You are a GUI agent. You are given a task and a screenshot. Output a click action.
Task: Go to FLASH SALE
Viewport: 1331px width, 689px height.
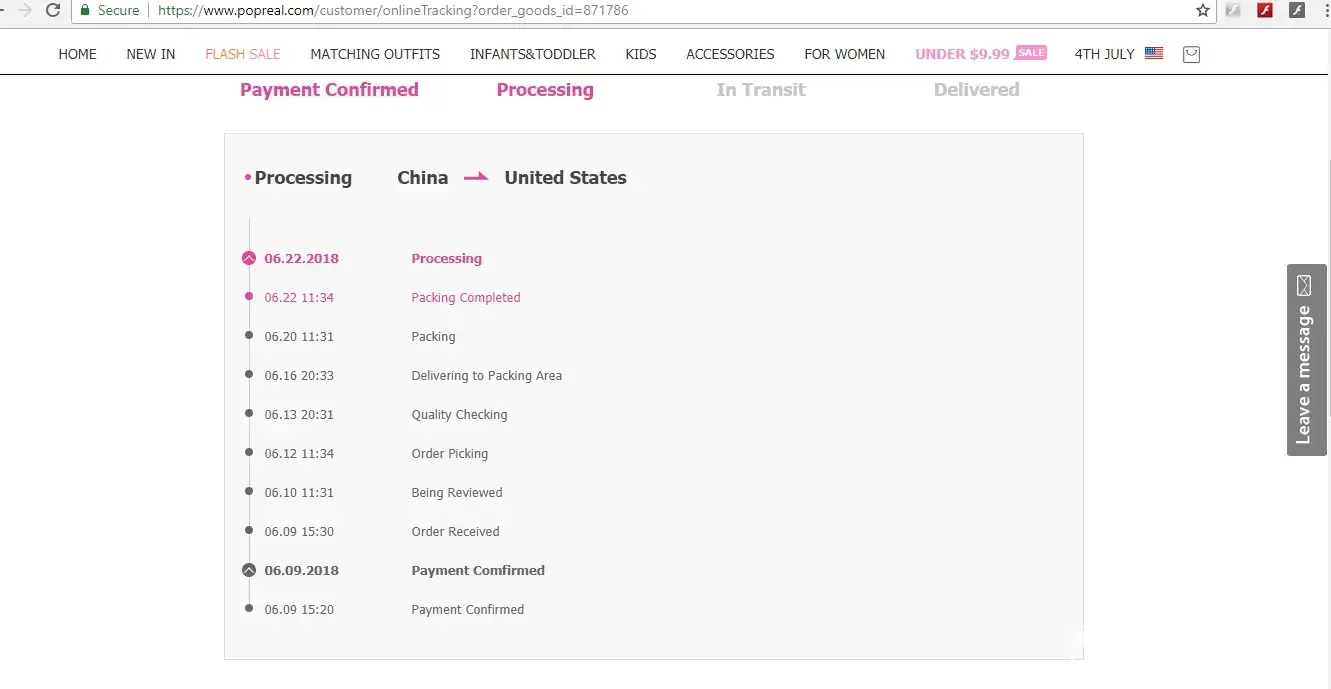point(243,54)
